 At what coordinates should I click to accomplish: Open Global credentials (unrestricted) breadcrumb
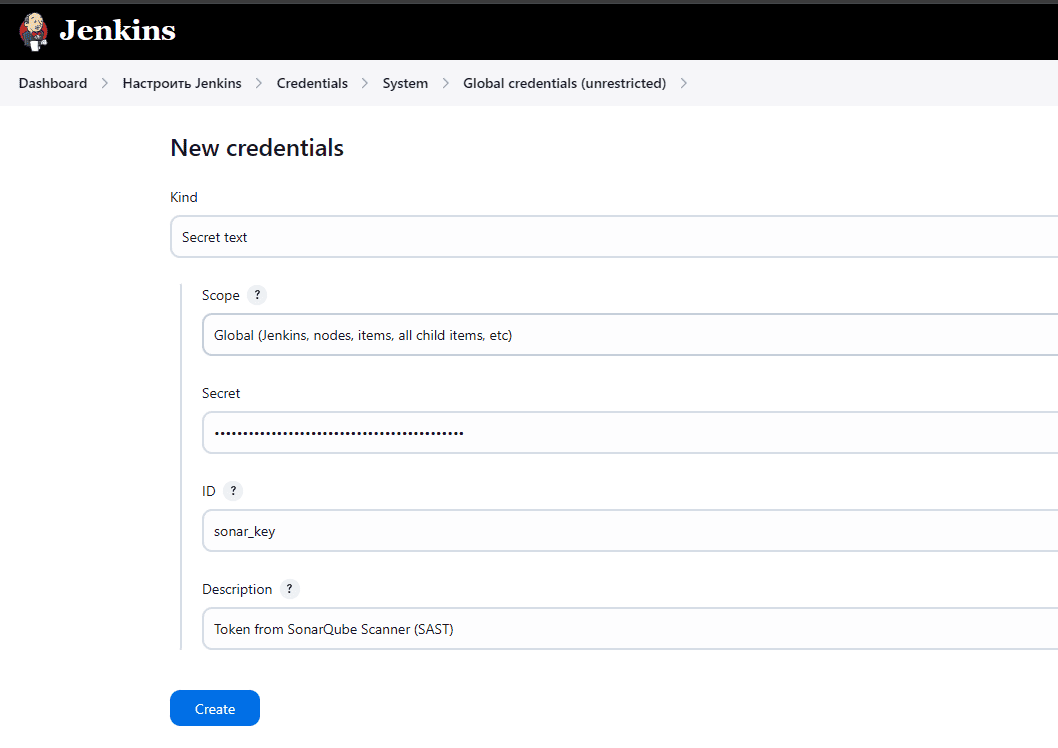564,84
